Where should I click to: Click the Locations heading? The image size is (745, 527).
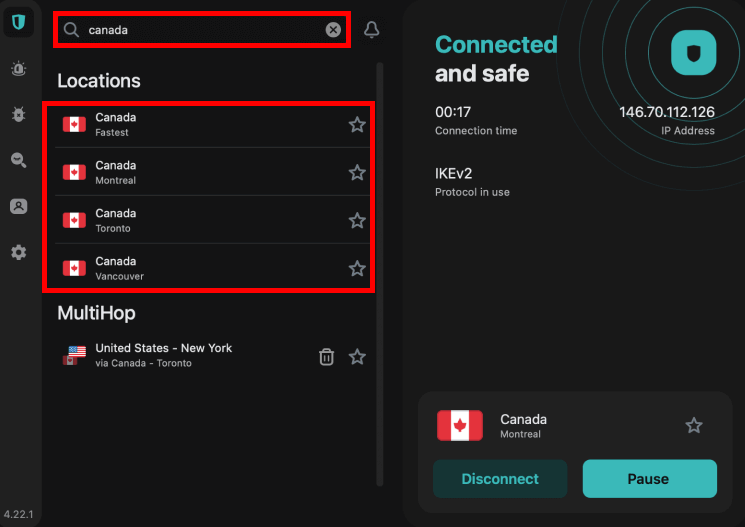coord(99,81)
